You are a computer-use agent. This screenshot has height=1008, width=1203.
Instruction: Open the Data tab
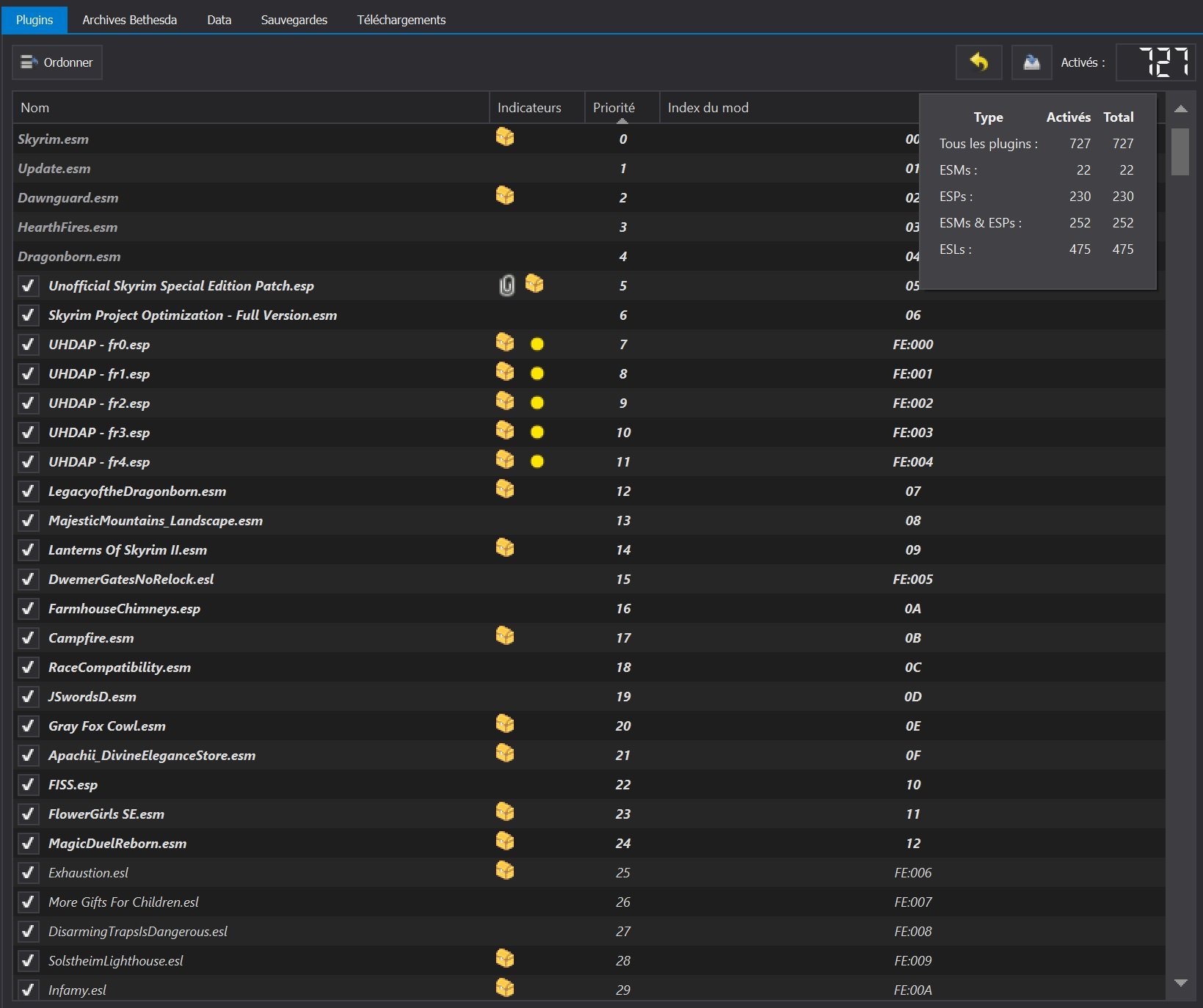(x=219, y=20)
